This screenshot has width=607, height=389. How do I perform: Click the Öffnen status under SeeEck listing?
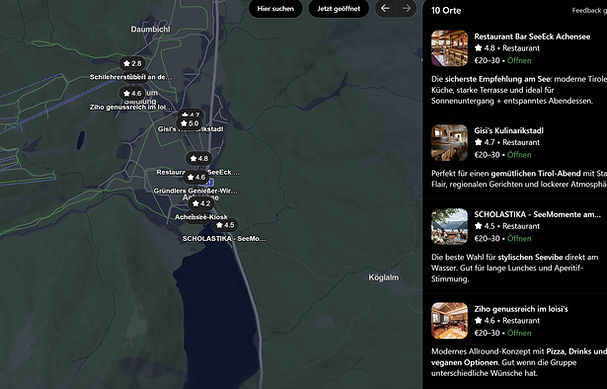point(519,61)
